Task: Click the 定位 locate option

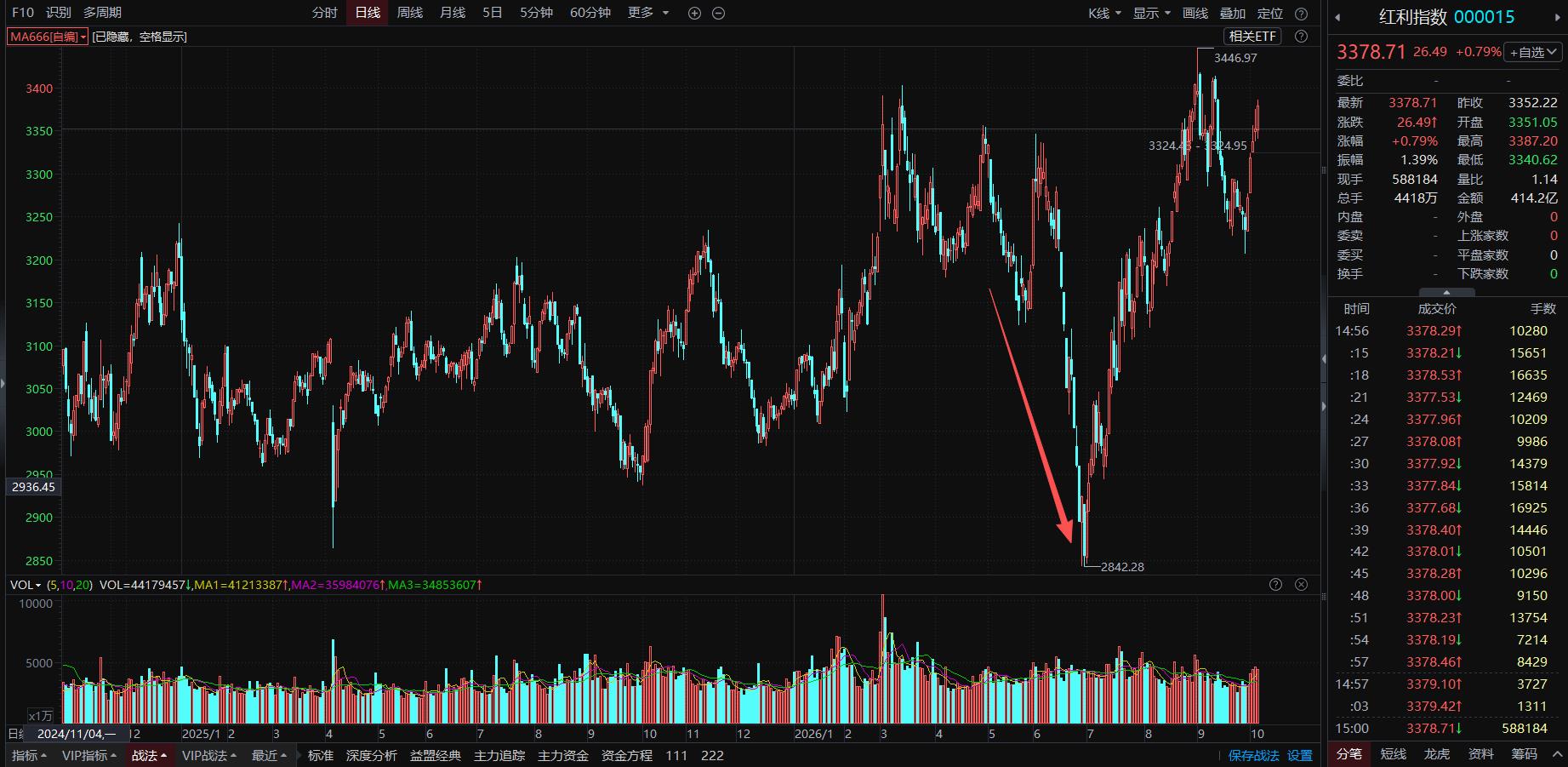Action: 1270,13
